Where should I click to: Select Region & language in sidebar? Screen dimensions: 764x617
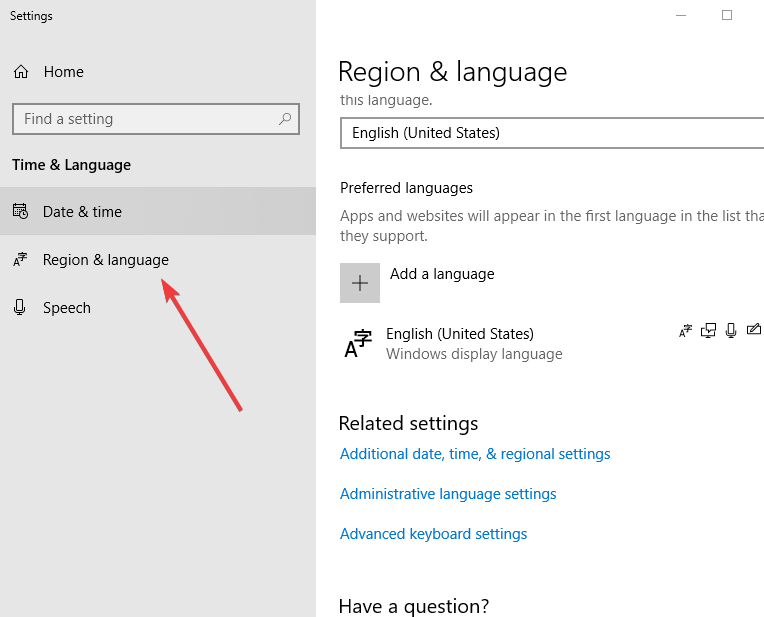point(105,260)
